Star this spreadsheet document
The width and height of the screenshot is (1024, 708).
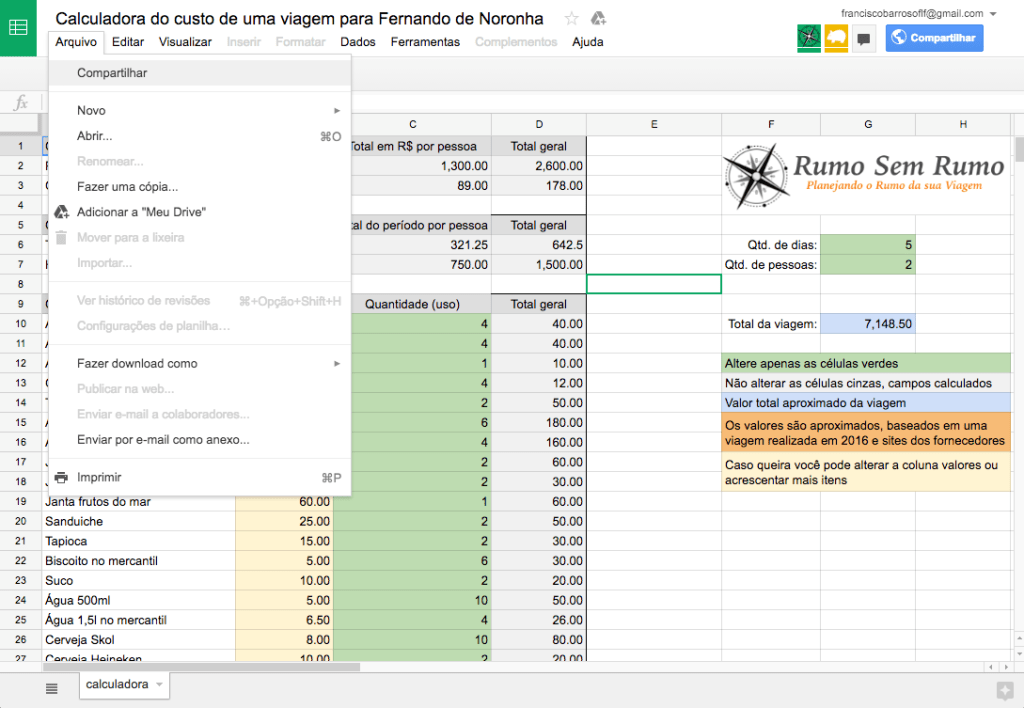[571, 18]
